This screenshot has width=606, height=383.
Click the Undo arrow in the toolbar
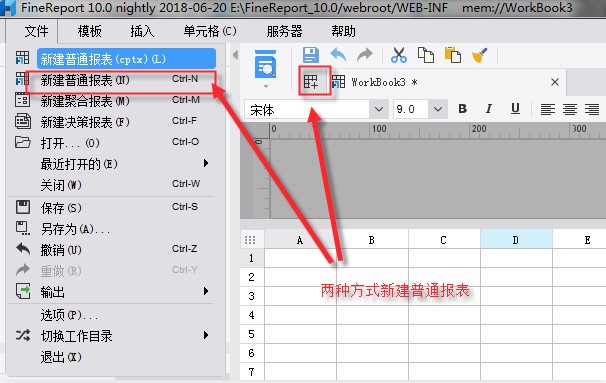338,55
